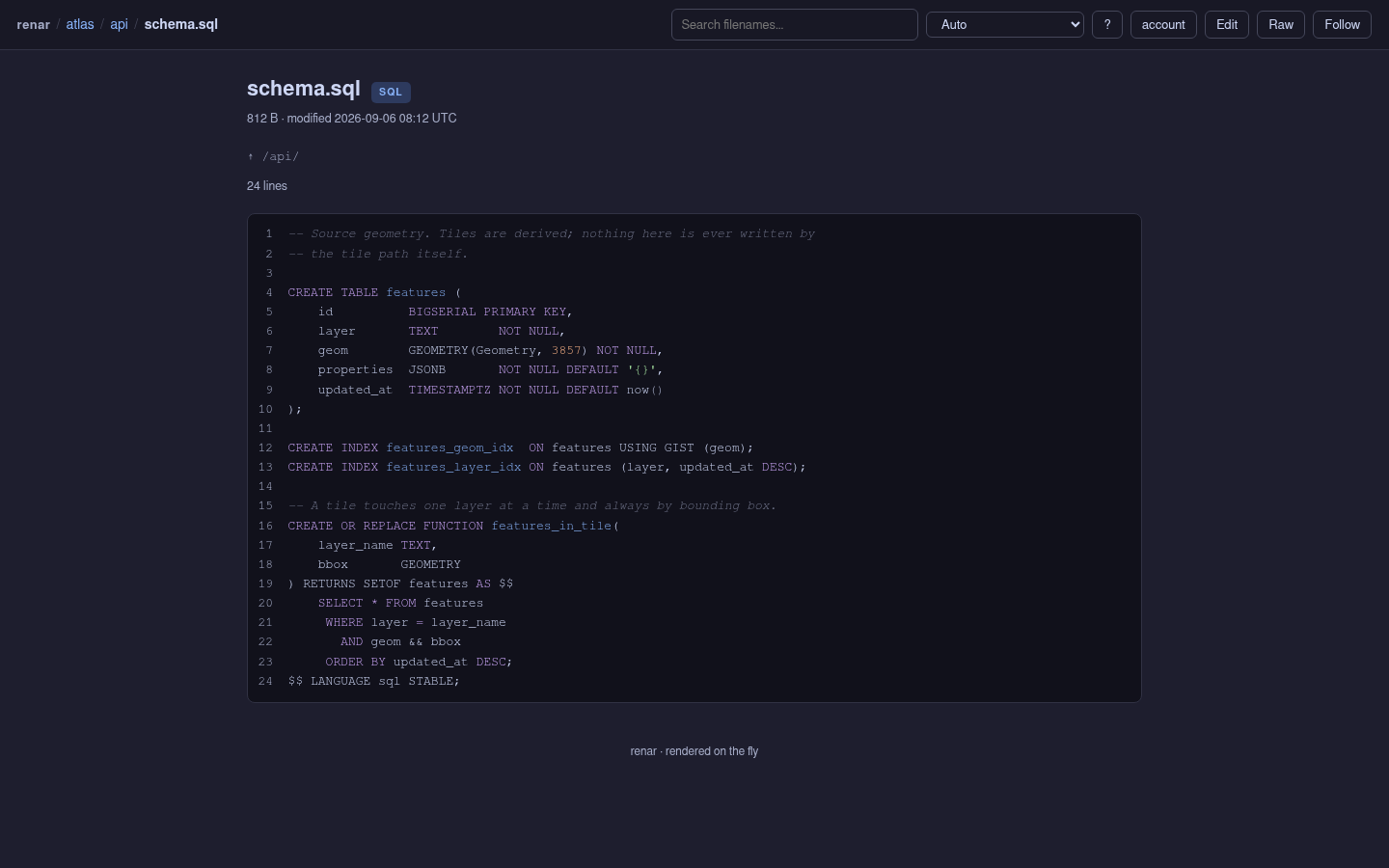Click the 'ORDER BY updated_at DESC;' line
Screen dimensions: 1389x868
click(x=419, y=662)
